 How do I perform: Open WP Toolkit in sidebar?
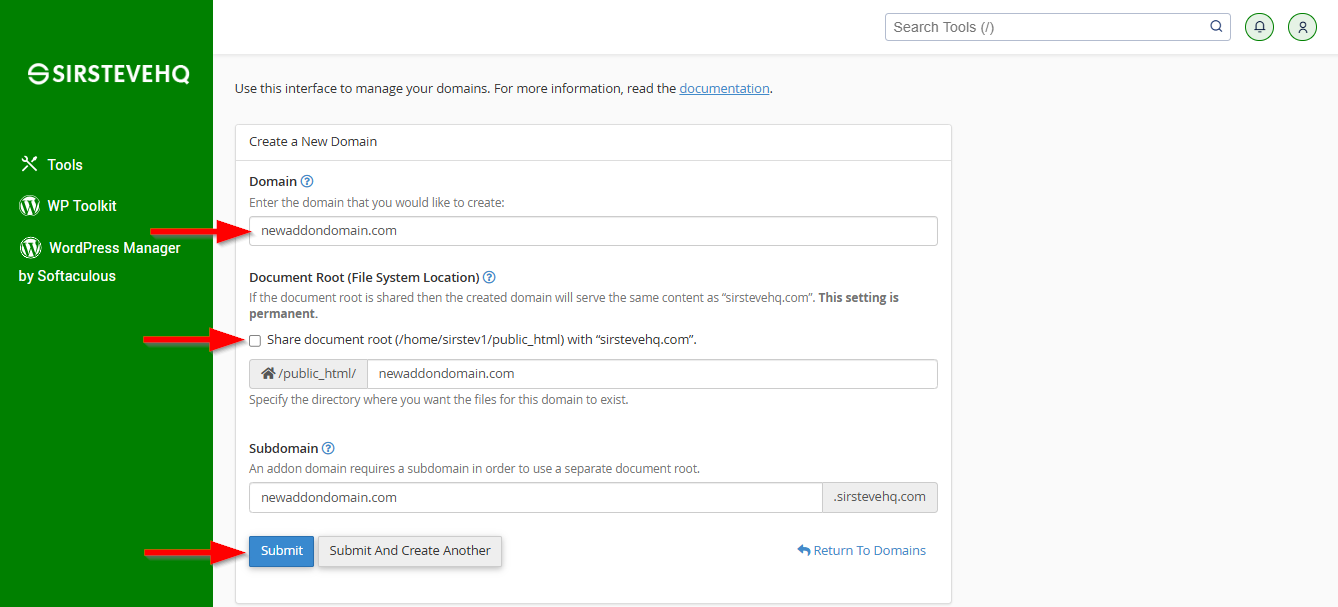[x=68, y=206]
